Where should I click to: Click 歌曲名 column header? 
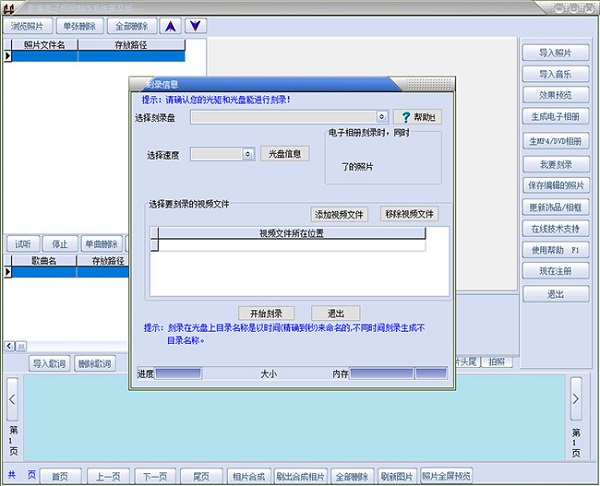coord(44,261)
